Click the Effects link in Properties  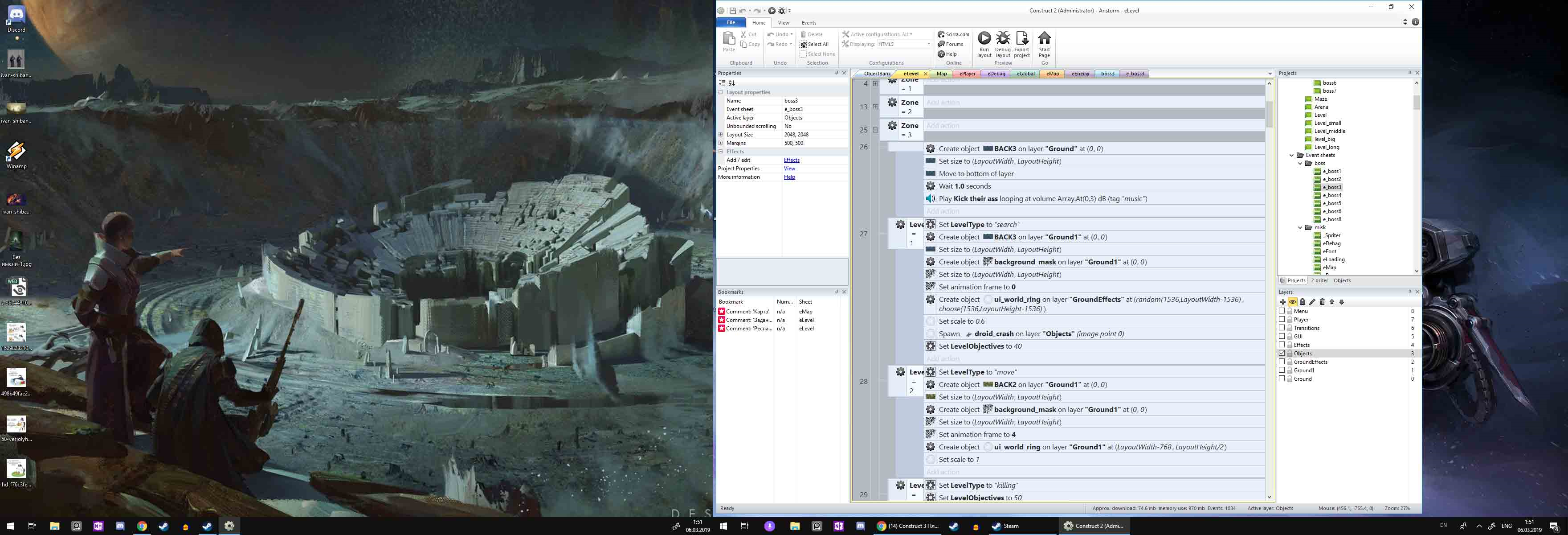pyautogui.click(x=791, y=160)
